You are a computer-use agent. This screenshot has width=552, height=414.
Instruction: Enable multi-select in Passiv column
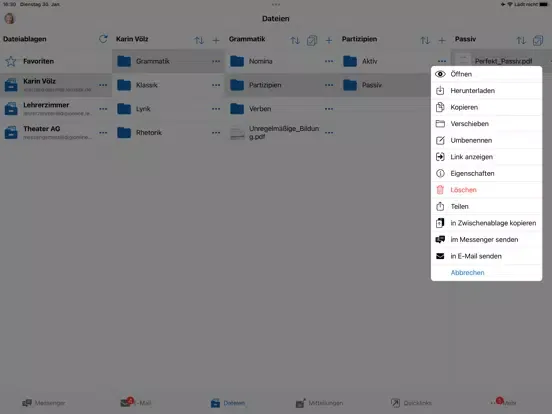(538, 40)
